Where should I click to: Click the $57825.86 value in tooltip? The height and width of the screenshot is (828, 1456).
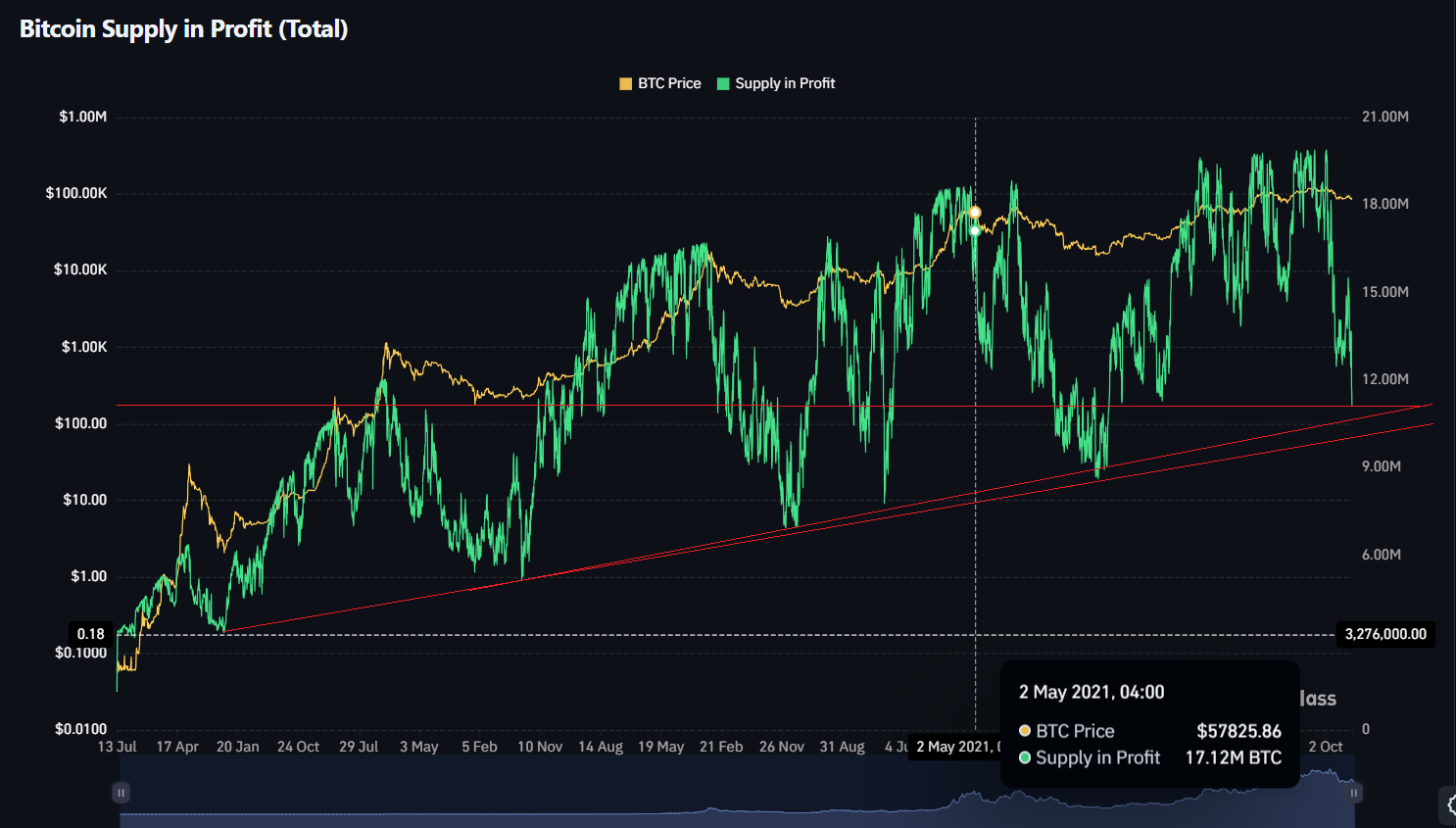1238,731
